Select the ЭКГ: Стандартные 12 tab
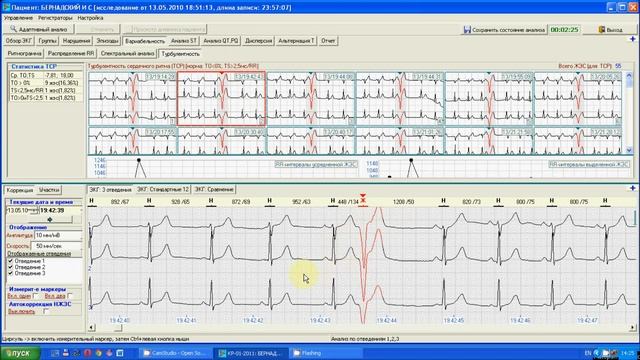640x360 pixels. [x=163, y=189]
